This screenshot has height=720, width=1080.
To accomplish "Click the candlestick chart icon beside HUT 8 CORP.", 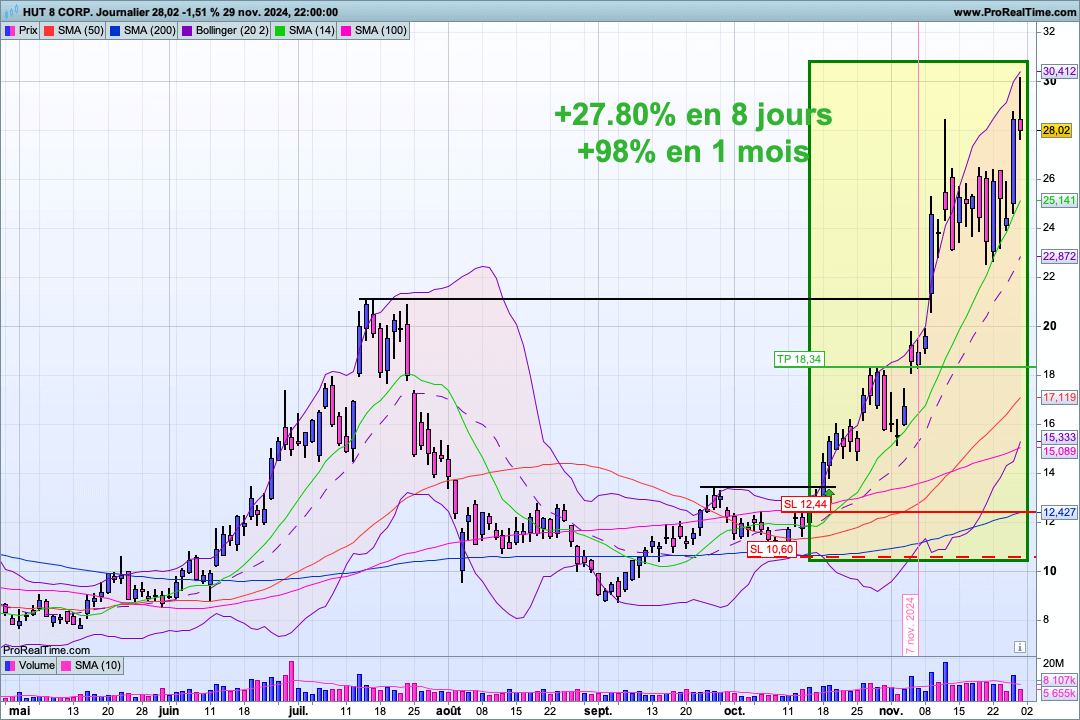I will (x=11, y=12).
